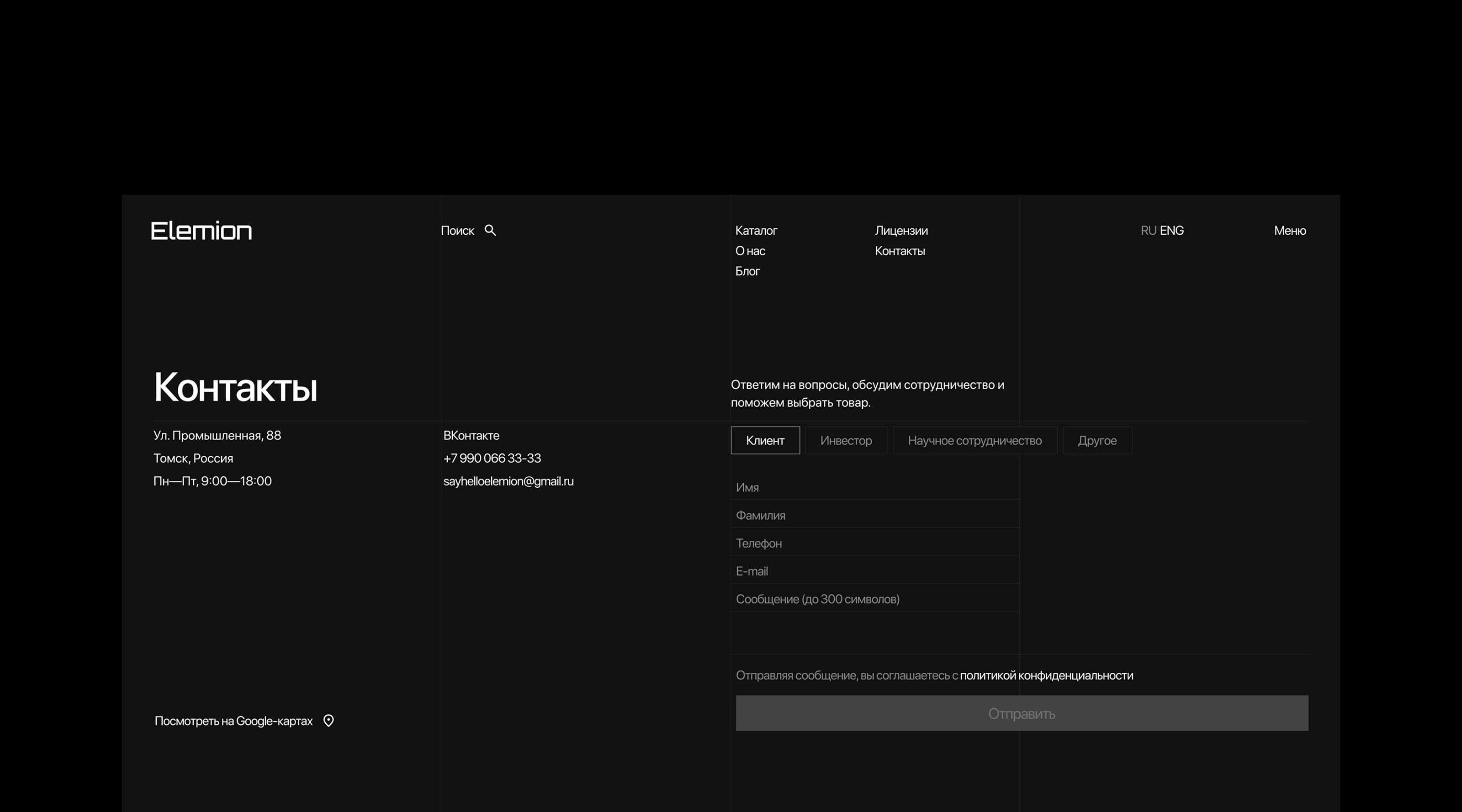The width and height of the screenshot is (1462, 812).
Task: Click the search magnifier icon
Action: (x=490, y=230)
